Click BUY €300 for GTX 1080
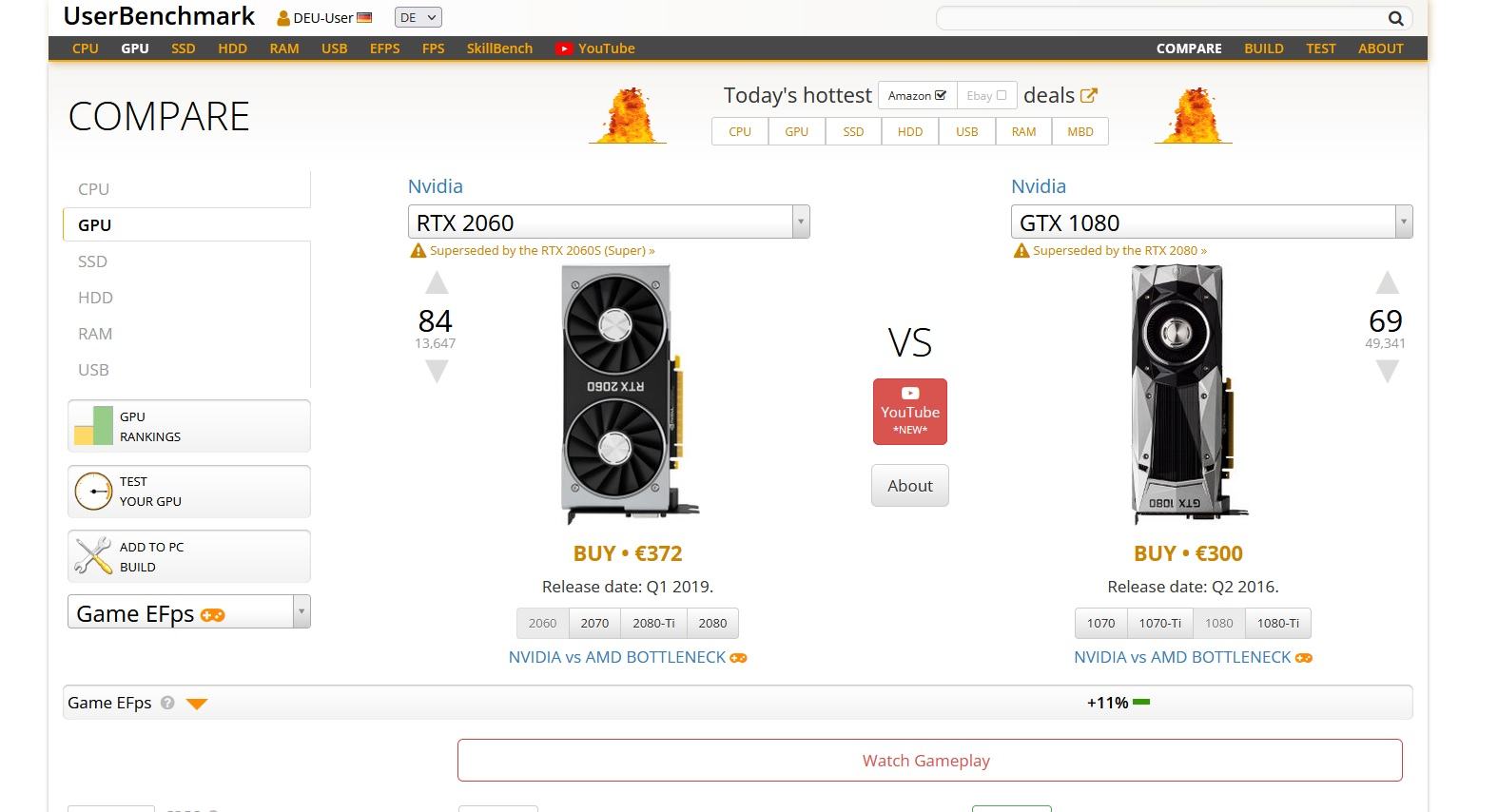Viewport: 1498px width, 812px height. point(1188,553)
